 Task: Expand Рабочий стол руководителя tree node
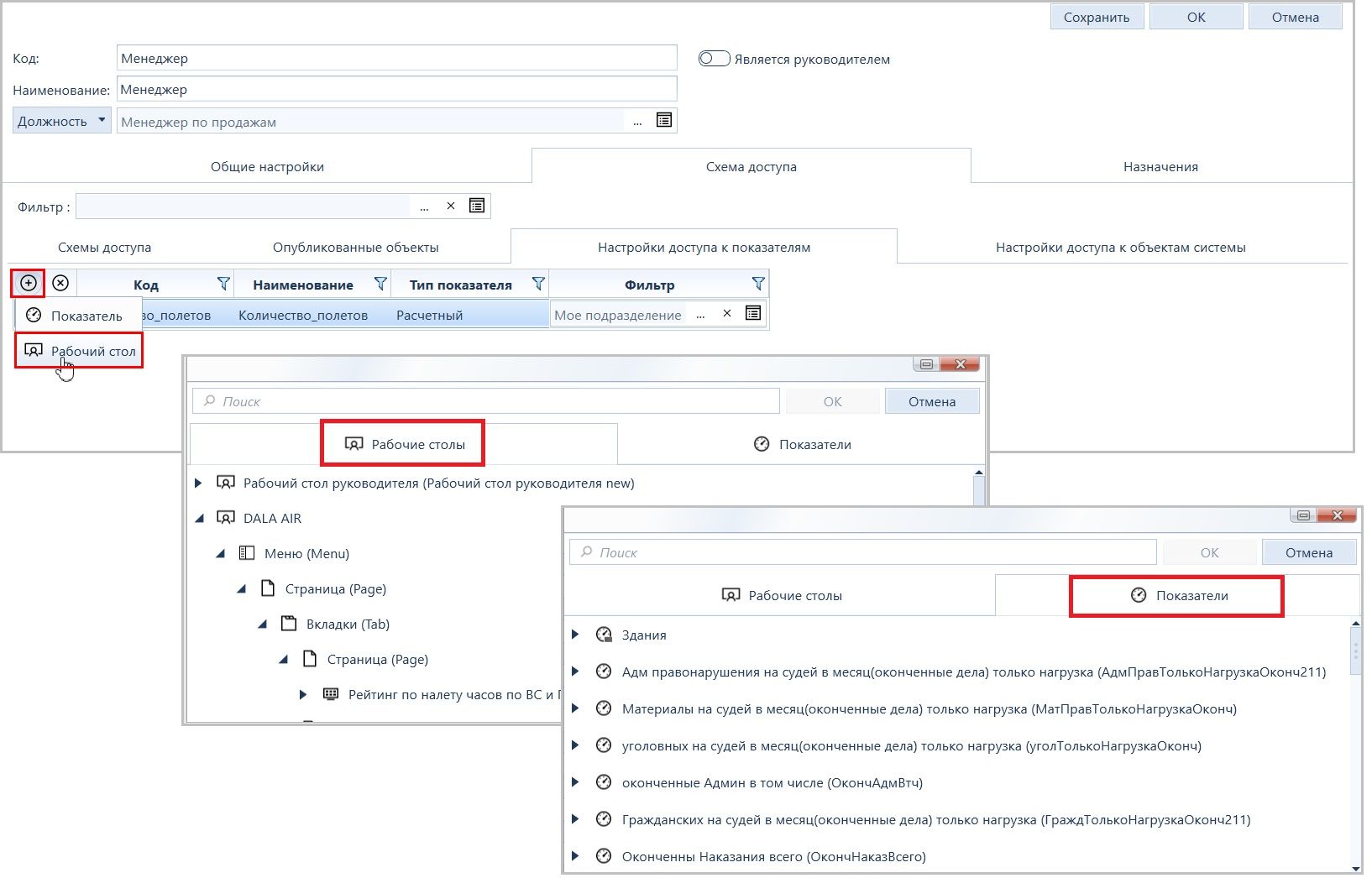198,483
